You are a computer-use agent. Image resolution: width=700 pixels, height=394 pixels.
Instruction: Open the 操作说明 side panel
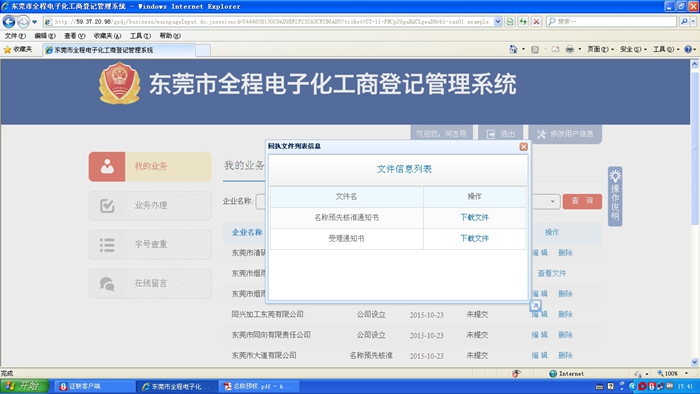[615, 196]
